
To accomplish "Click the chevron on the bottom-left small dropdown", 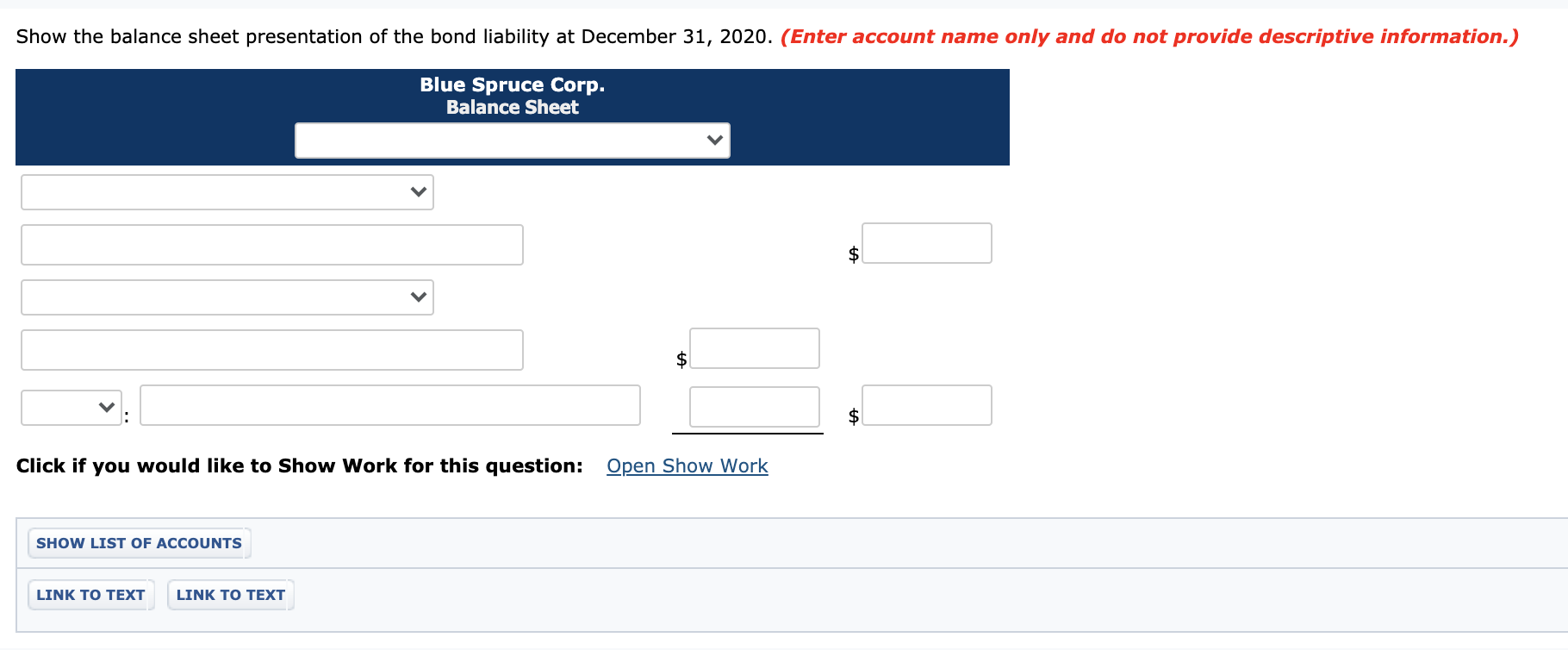I will coord(103,405).
